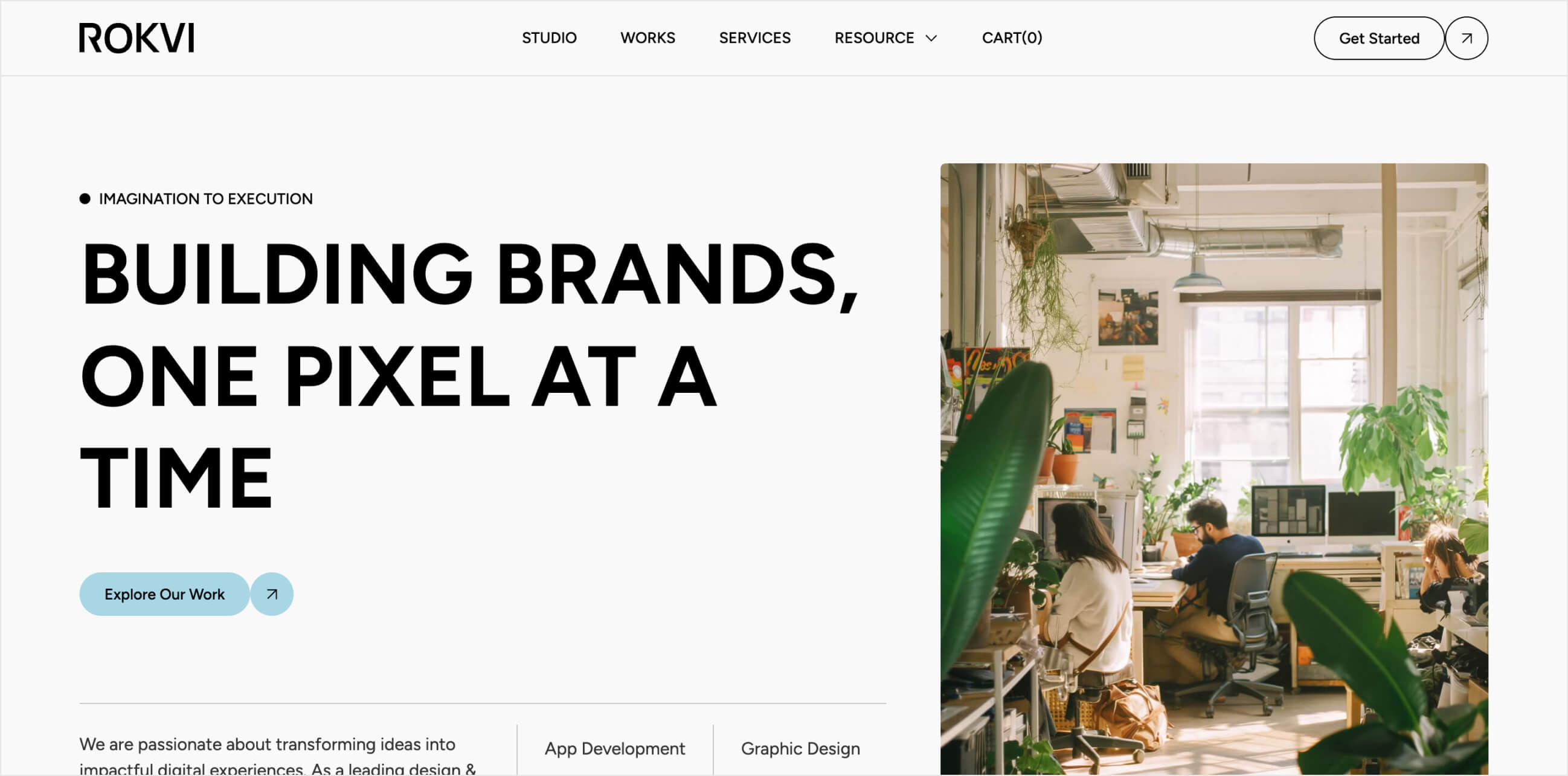
Task: Click the Explore Our Work button
Action: [x=164, y=594]
